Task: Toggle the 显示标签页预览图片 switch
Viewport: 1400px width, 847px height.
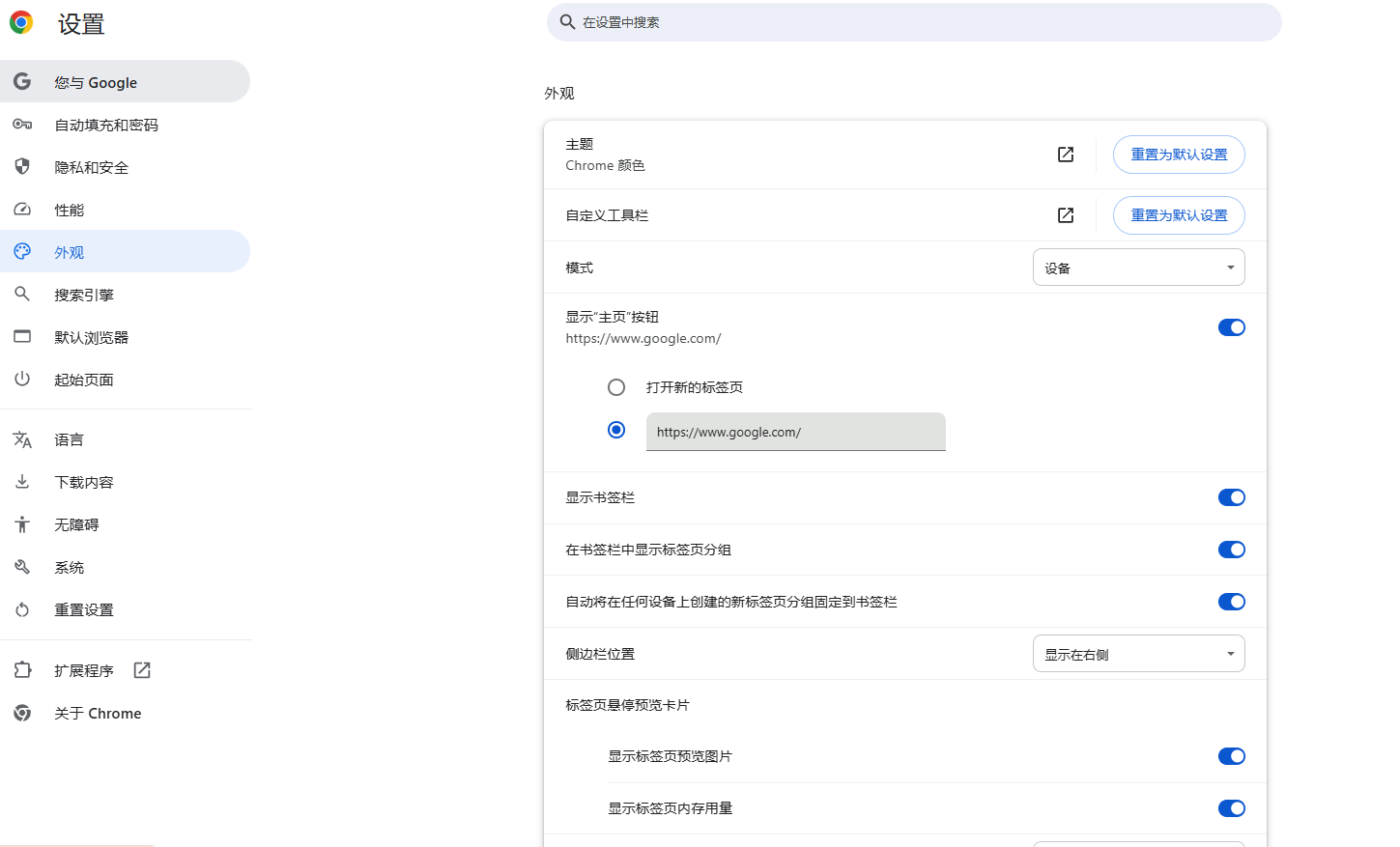Action: (1232, 756)
